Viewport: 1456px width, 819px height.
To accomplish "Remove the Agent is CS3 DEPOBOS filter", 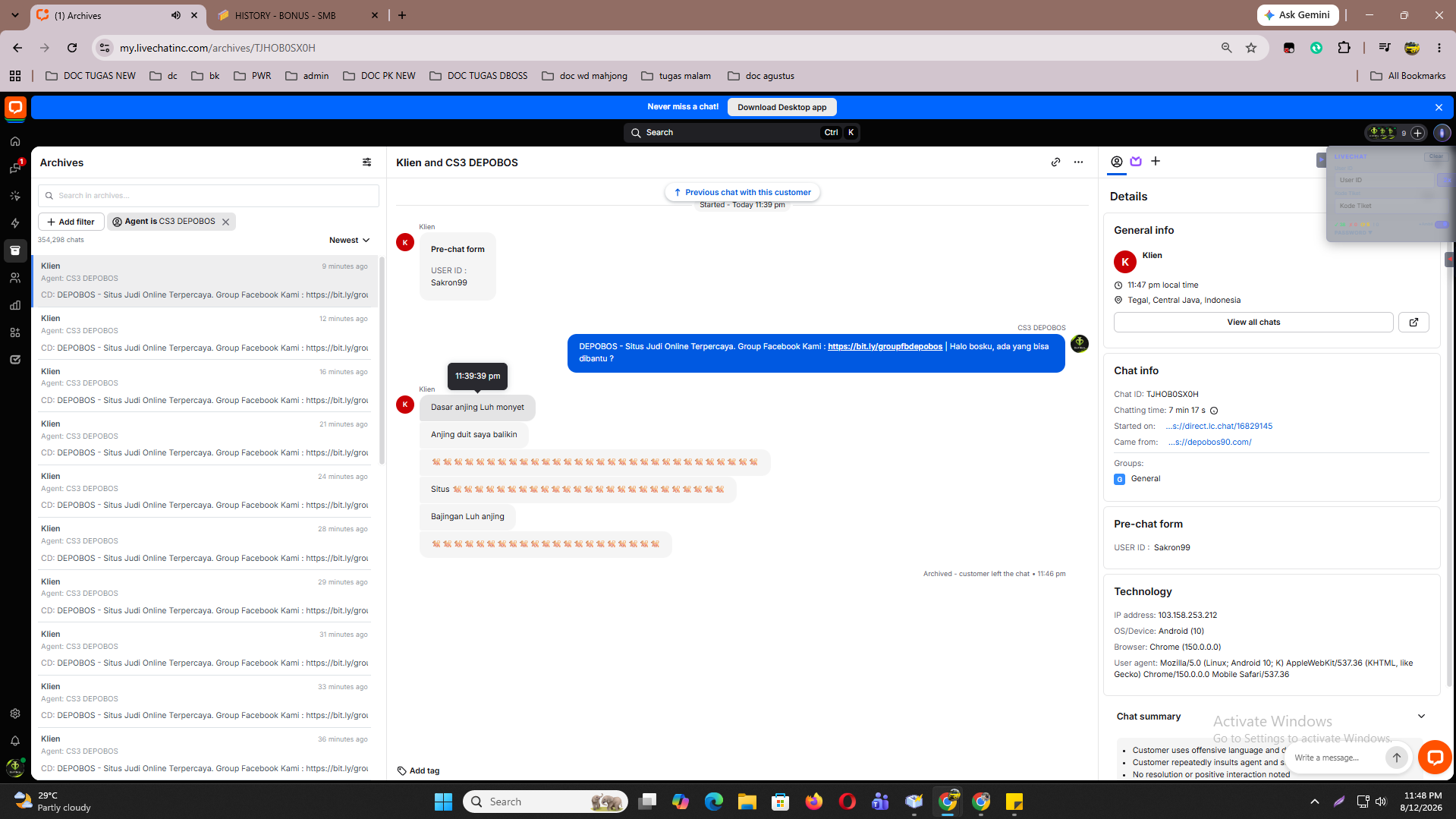I will point(225,222).
